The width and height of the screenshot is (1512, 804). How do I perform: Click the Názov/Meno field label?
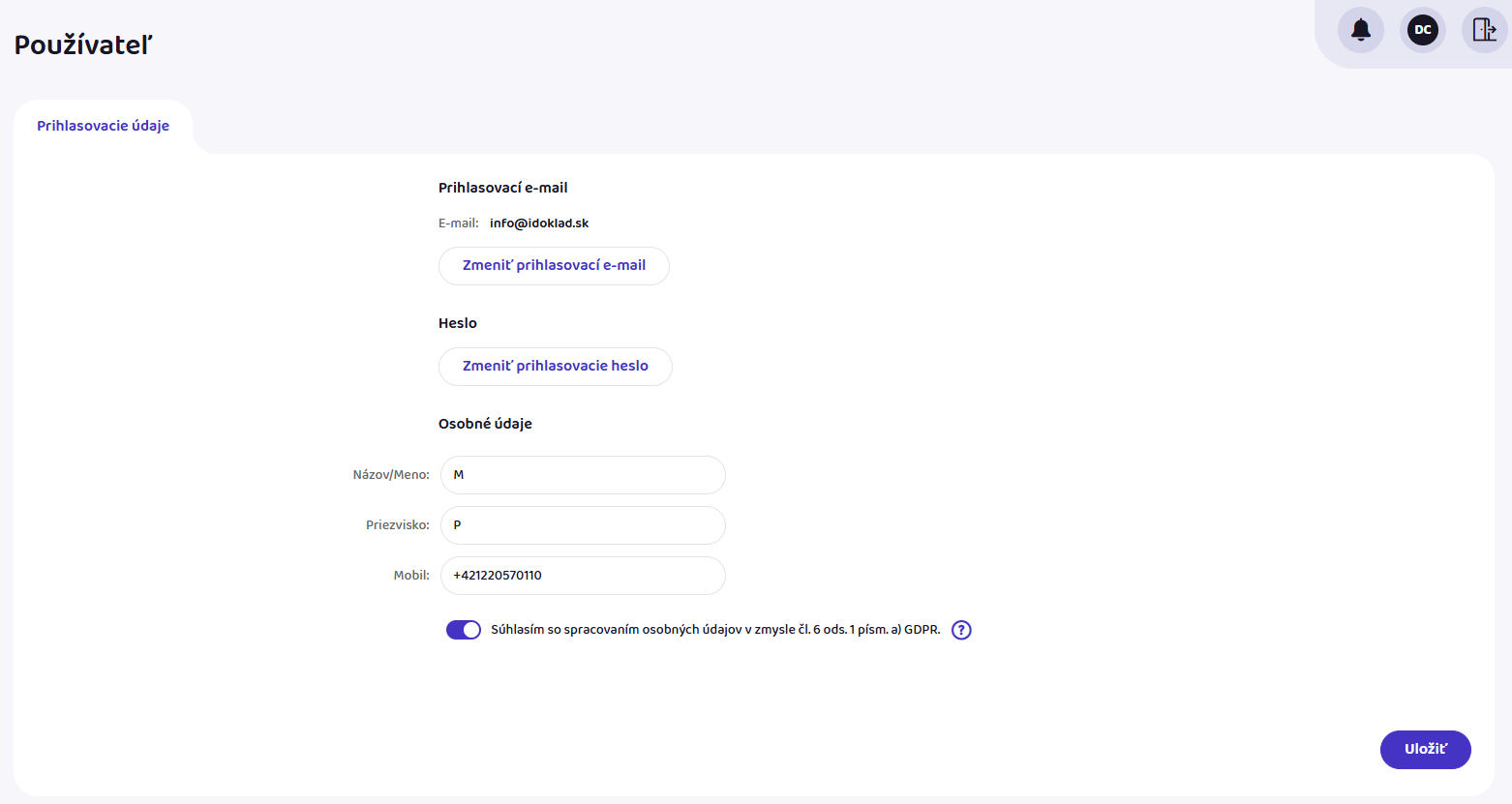tap(391, 475)
